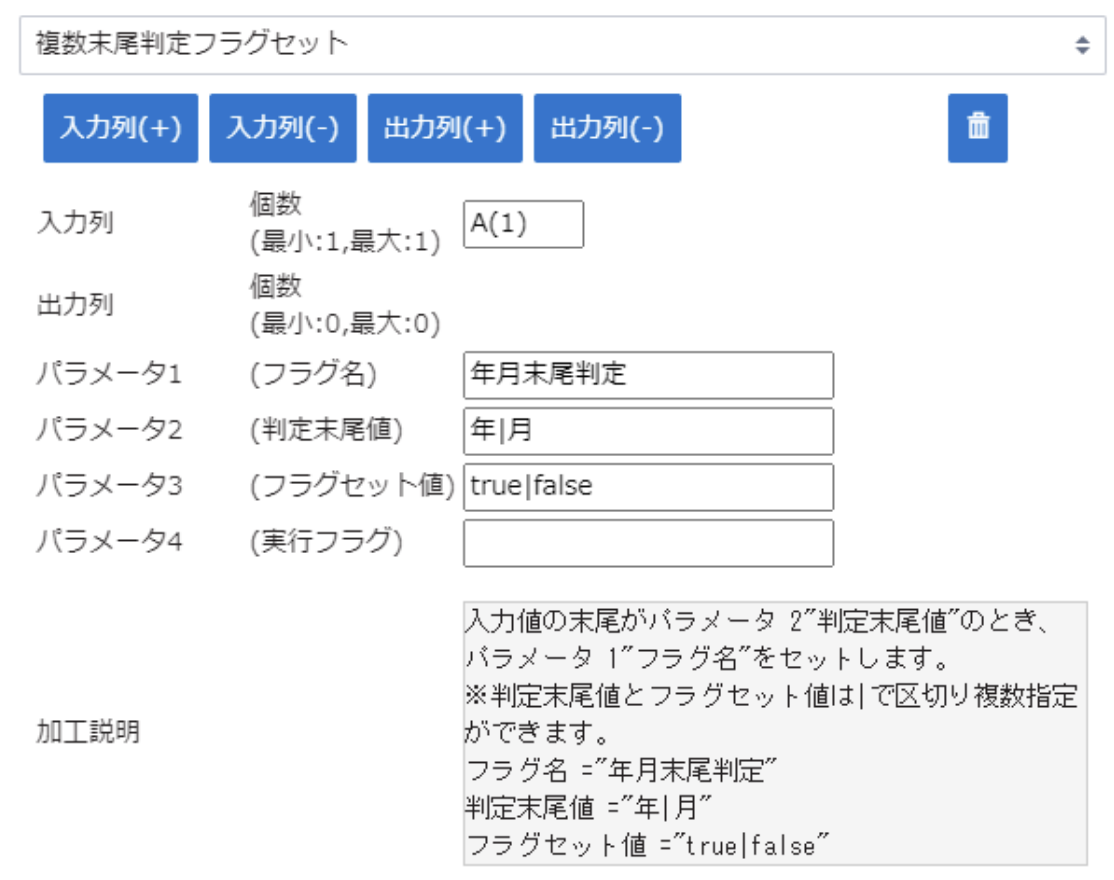
Task: Click the 入力列(+) button
Action: click(x=121, y=128)
